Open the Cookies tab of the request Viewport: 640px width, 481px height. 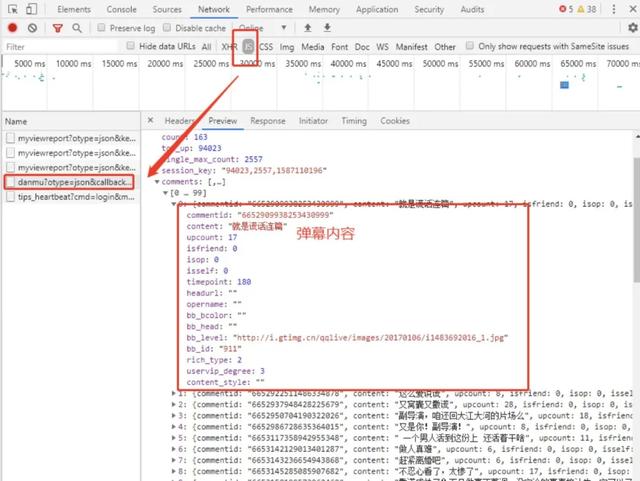click(395, 121)
